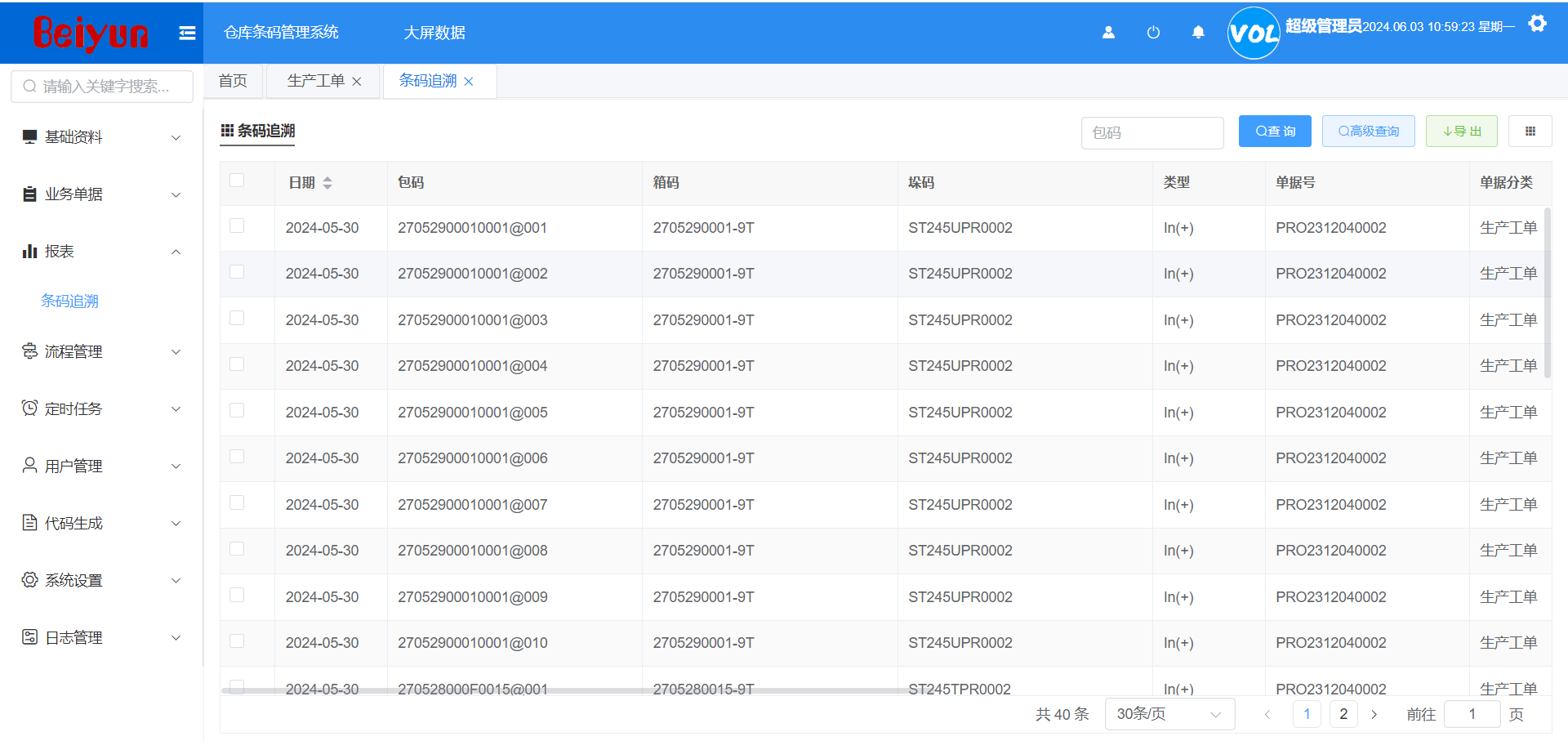Open the 30条/页 page size dropdown

click(x=1169, y=715)
